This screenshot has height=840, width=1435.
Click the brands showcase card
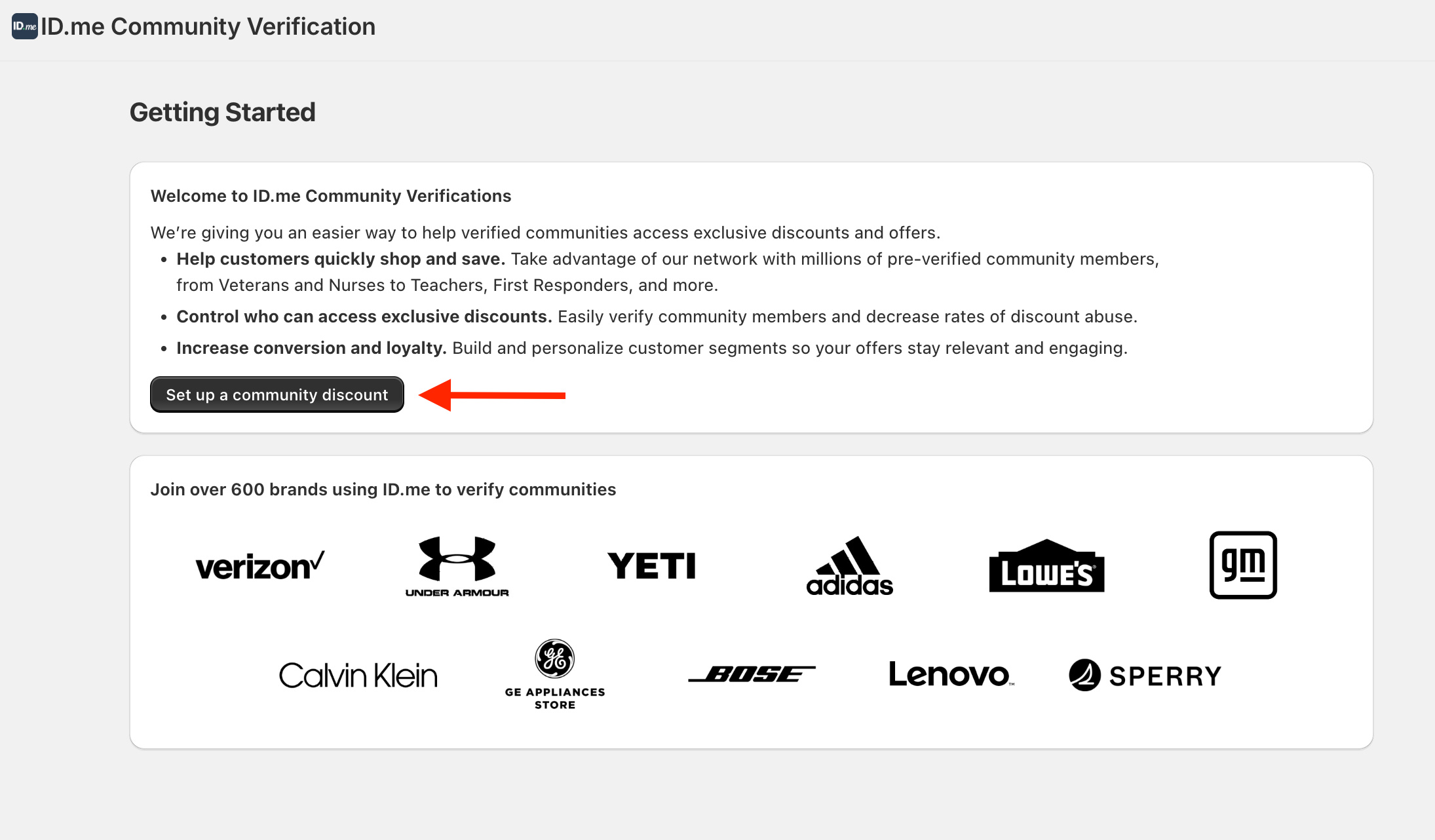coord(717,603)
